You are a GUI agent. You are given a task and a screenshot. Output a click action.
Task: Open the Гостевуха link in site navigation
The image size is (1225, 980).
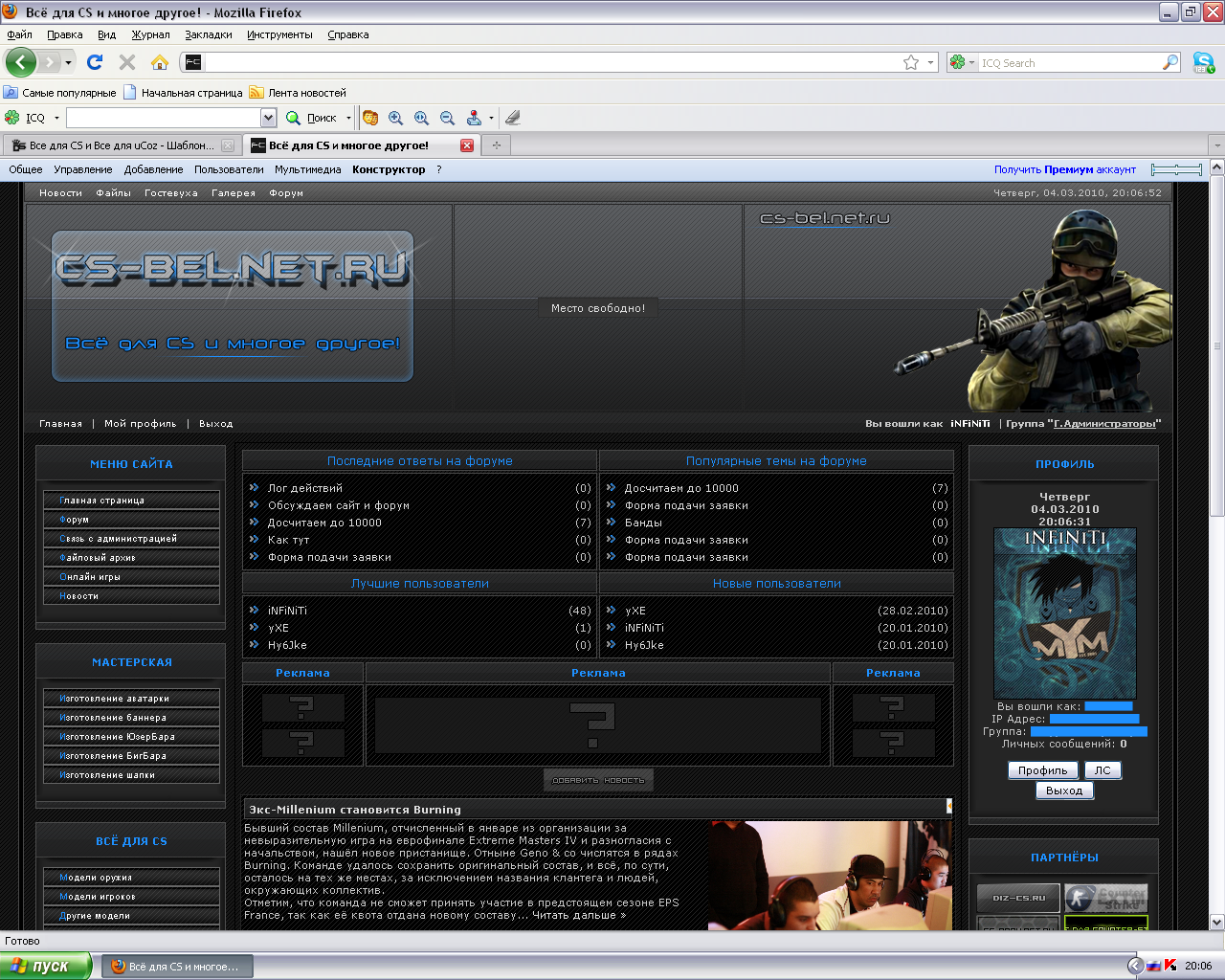pyautogui.click(x=170, y=193)
